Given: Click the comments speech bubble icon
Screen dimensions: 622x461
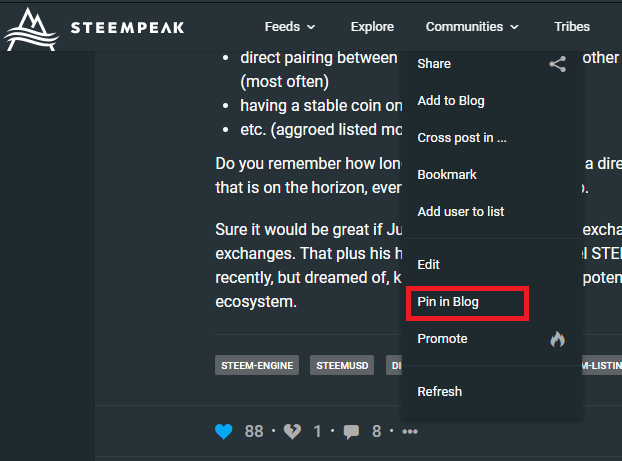Looking at the screenshot, I should click(x=351, y=431).
